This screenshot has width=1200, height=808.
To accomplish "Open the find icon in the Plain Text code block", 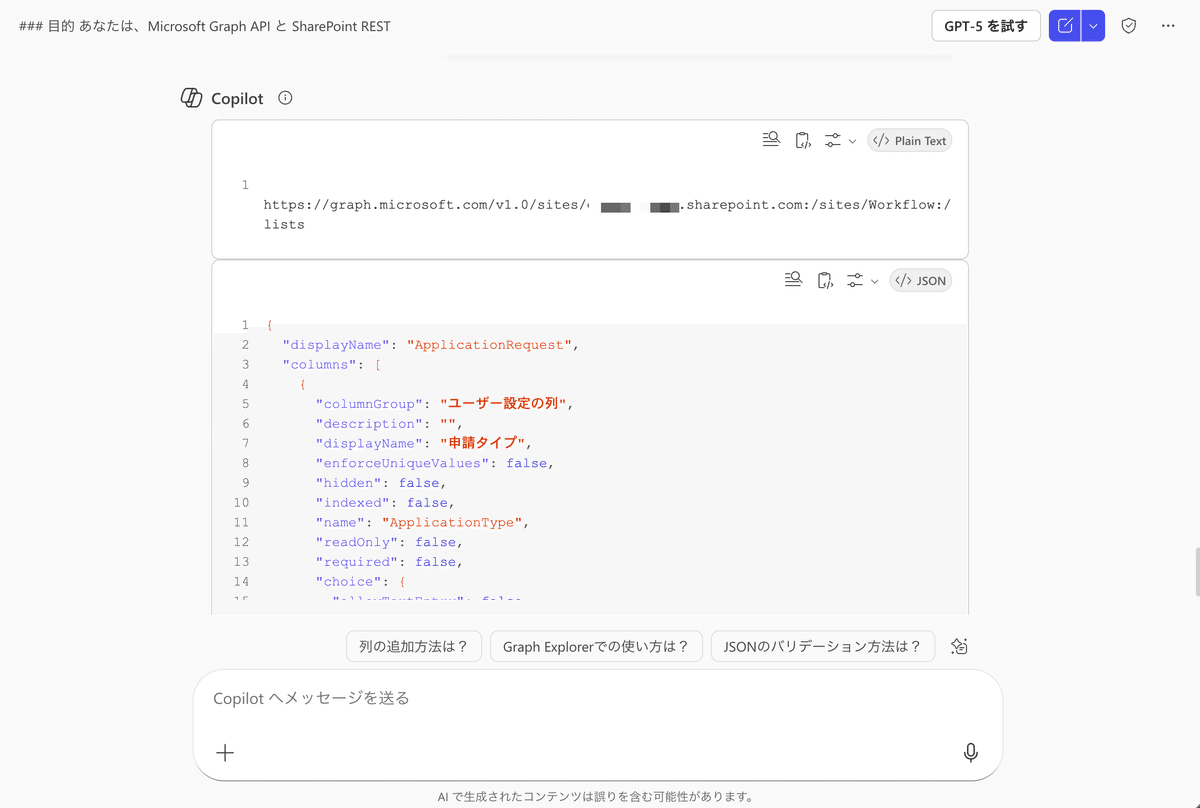I will click(771, 140).
